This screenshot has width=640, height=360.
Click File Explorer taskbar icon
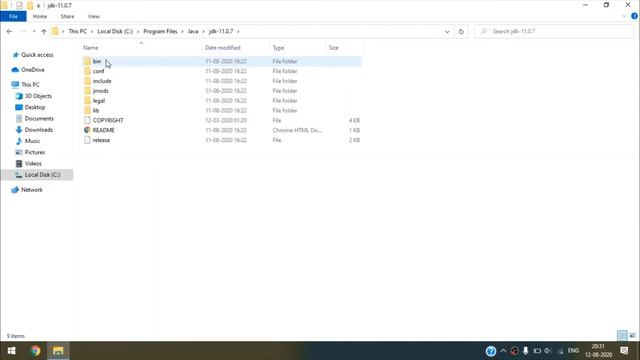coord(58,351)
